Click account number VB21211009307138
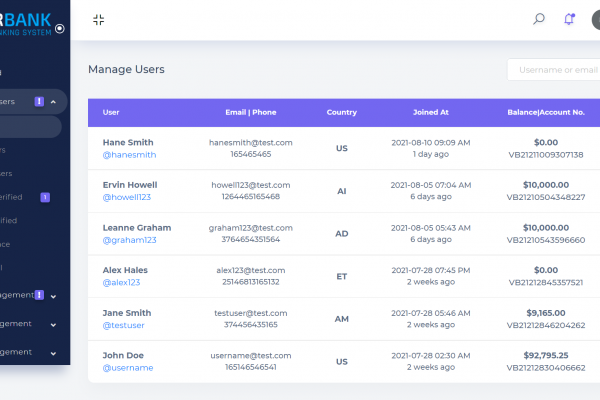This screenshot has height=400, width=600. 546,155
